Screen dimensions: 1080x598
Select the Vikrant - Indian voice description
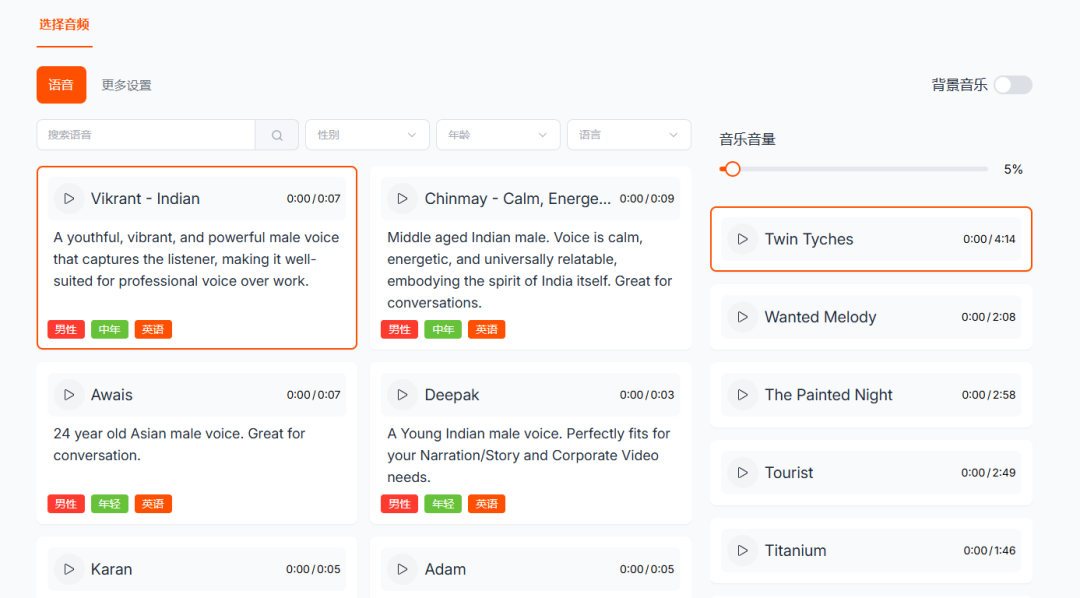196,259
